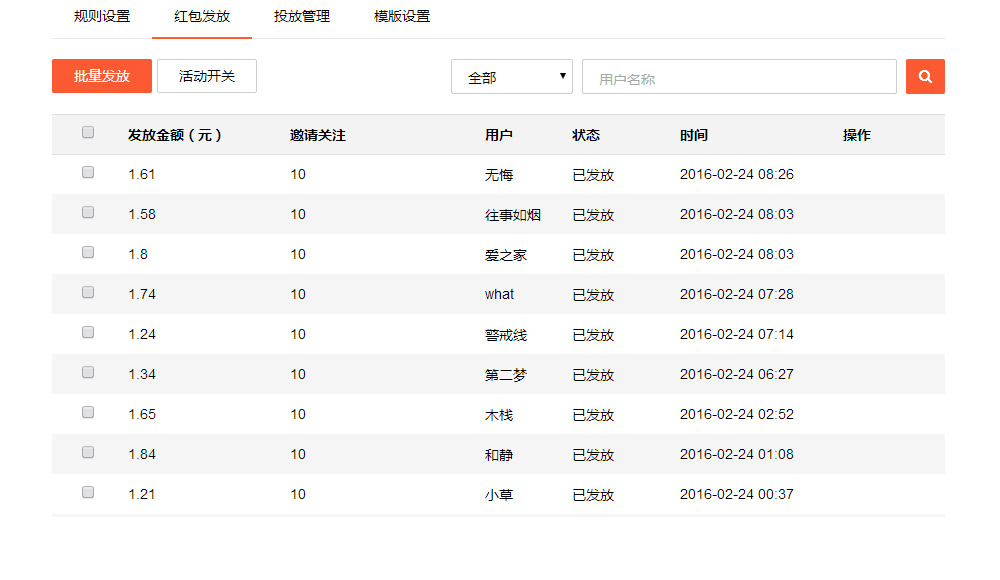Toggle the select-all checkbox in table header

pyautogui.click(x=88, y=132)
